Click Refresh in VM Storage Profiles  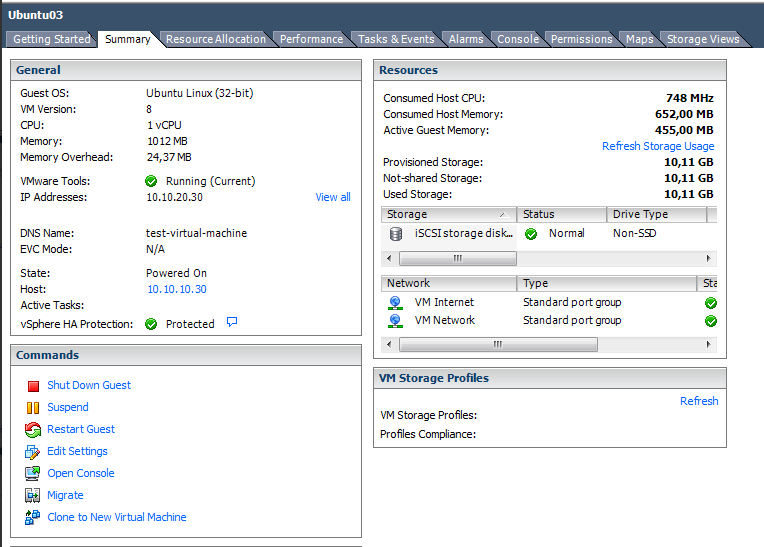[x=699, y=401]
